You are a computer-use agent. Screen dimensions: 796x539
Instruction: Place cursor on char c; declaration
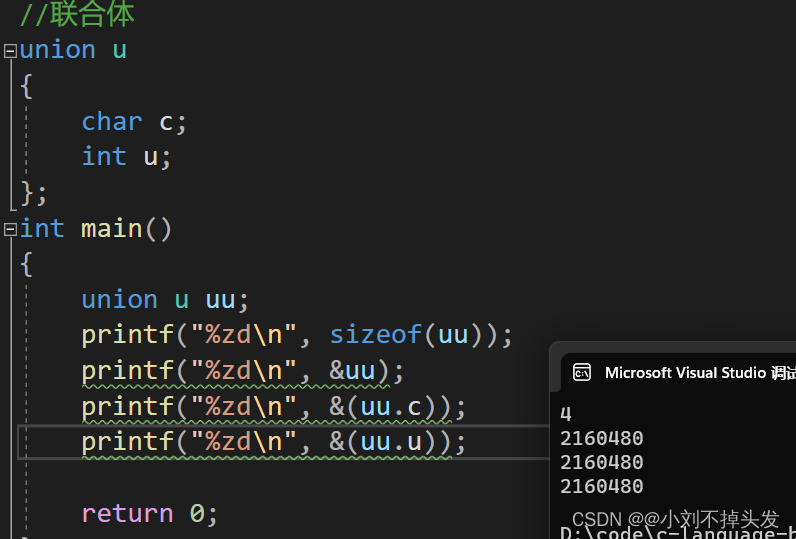click(135, 122)
